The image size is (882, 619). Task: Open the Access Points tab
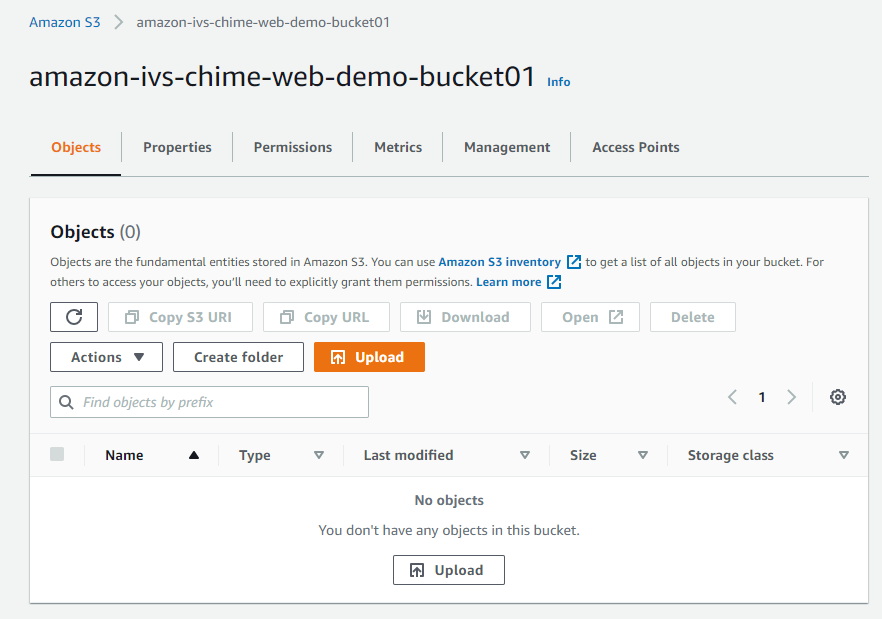tap(636, 147)
